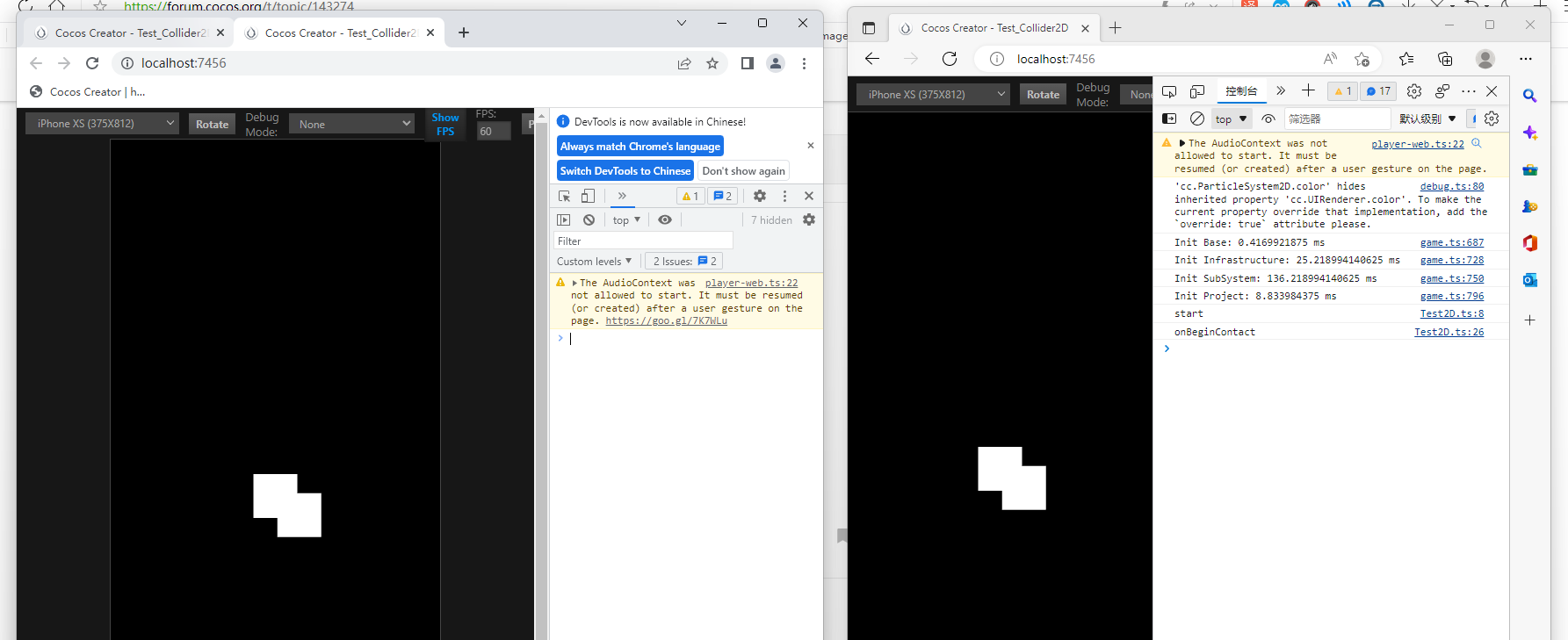This screenshot has width=1568, height=640.
Task: Show more DevTools tabs in Chrome
Action: 622,196
